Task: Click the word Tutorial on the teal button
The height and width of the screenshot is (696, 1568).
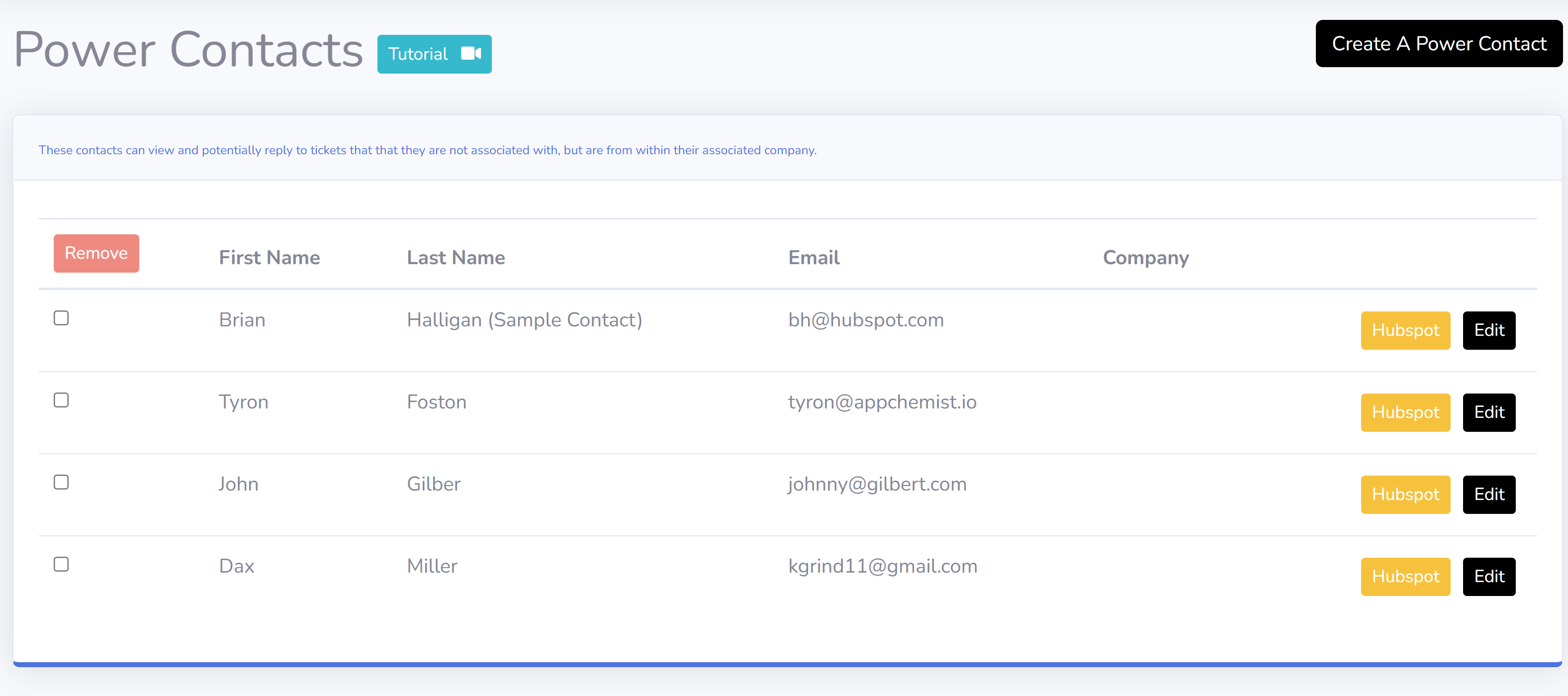Action: pos(418,54)
